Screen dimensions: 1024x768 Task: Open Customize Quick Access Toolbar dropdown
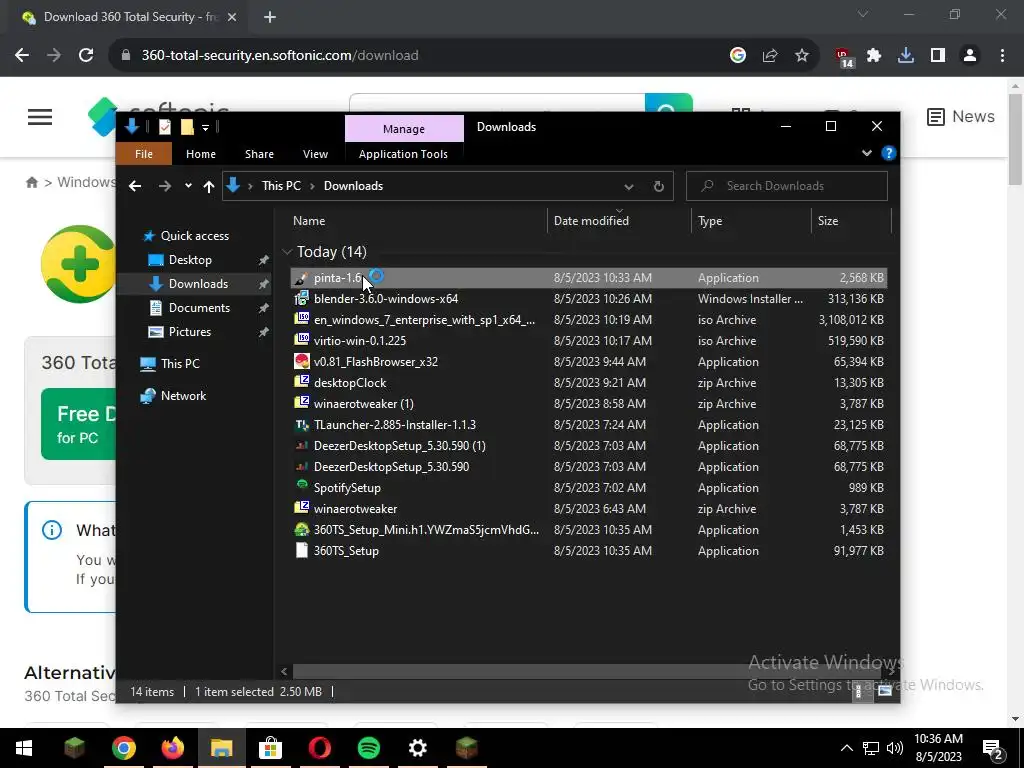tap(205, 127)
